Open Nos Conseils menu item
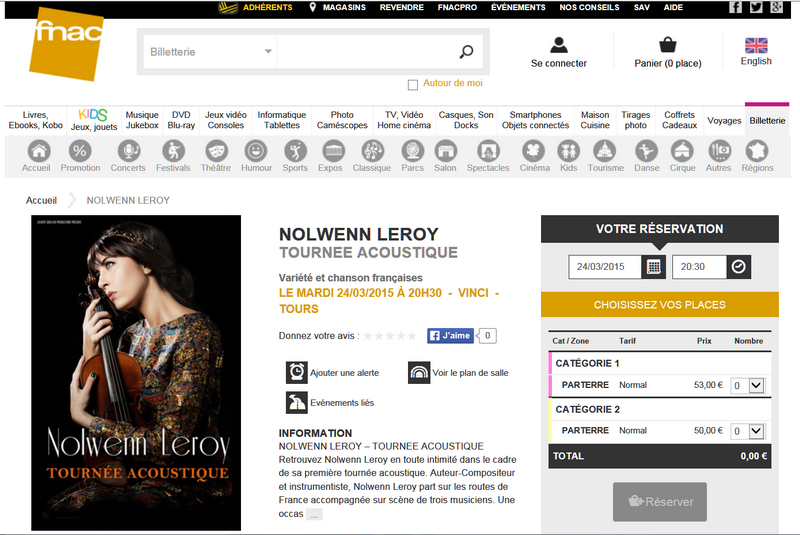The height and width of the screenshot is (535, 800). point(589,7)
